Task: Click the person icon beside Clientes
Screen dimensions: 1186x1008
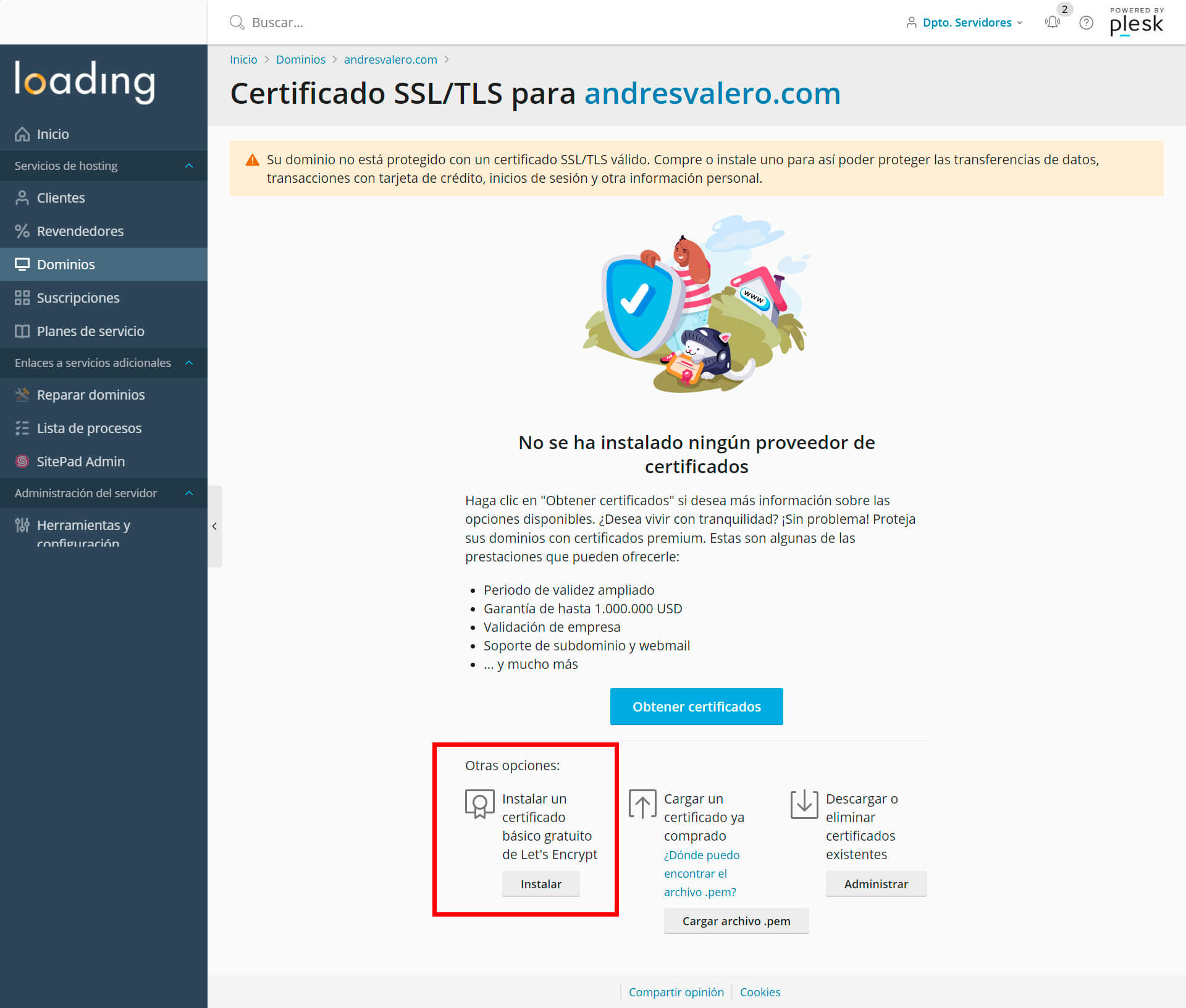Action: (x=22, y=198)
